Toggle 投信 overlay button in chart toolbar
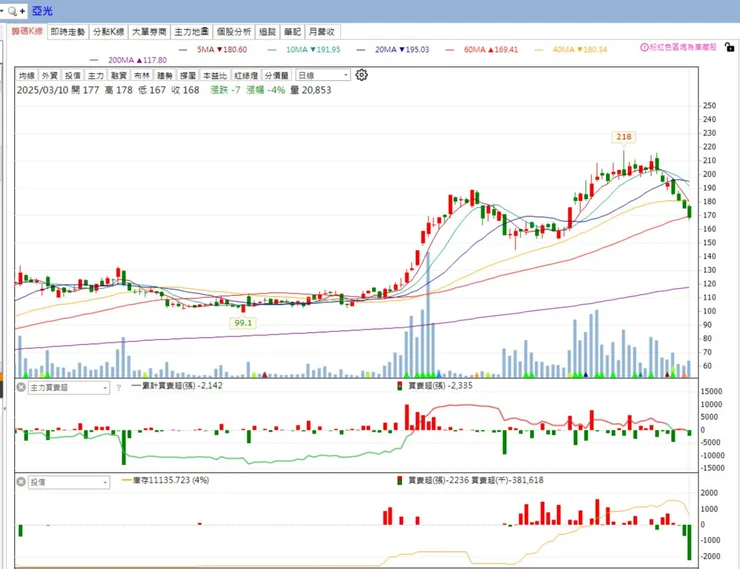This screenshot has height=569, width=740. click(73, 75)
